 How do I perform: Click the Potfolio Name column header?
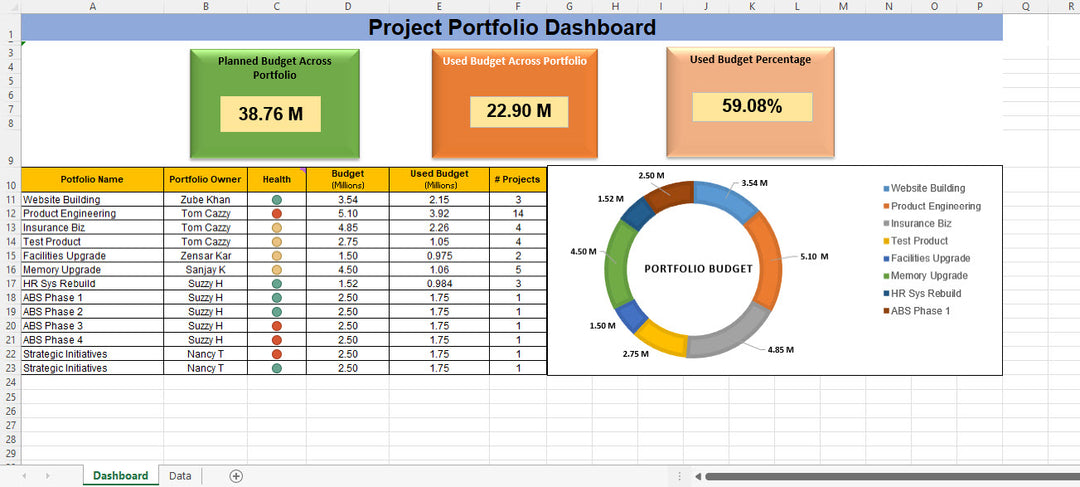click(x=92, y=180)
